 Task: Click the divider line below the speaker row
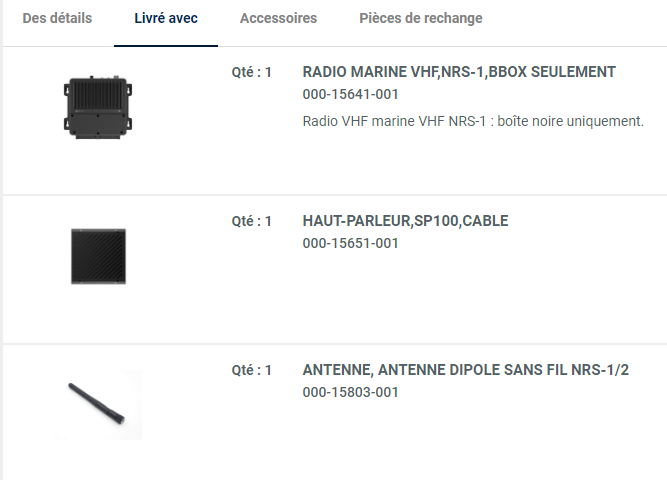pos(335,344)
